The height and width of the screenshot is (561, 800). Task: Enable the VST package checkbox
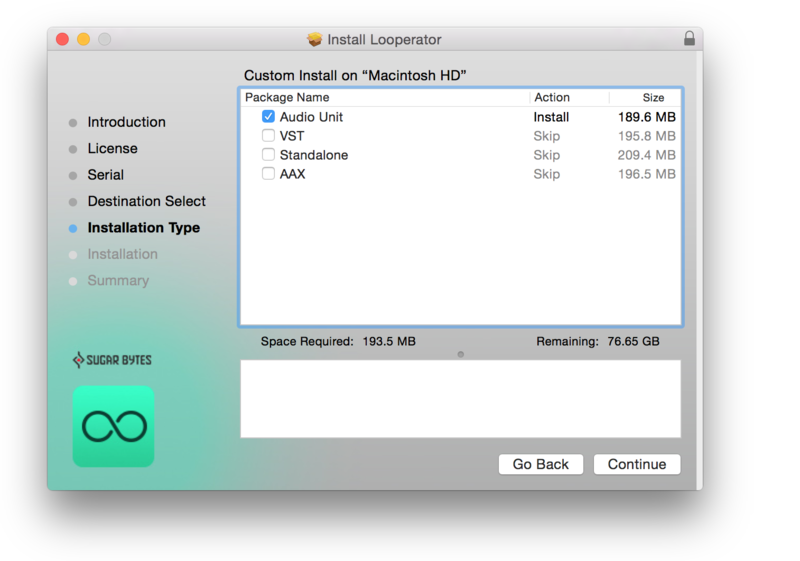pos(268,136)
